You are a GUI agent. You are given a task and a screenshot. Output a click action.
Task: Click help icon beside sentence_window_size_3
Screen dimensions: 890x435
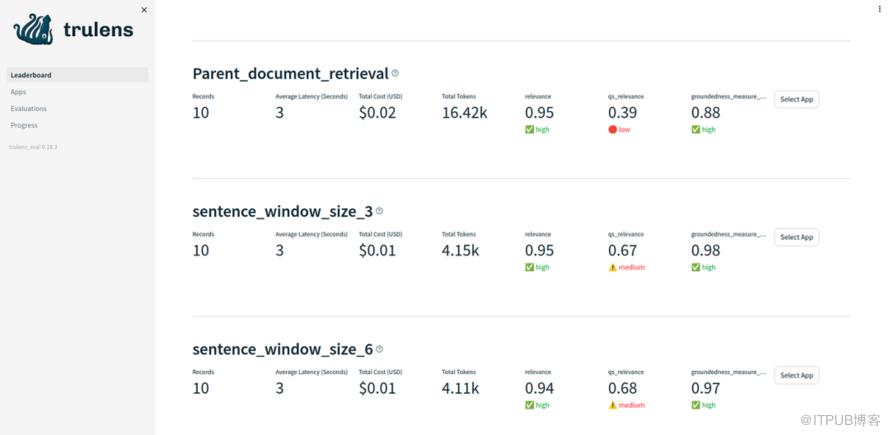[379, 211]
